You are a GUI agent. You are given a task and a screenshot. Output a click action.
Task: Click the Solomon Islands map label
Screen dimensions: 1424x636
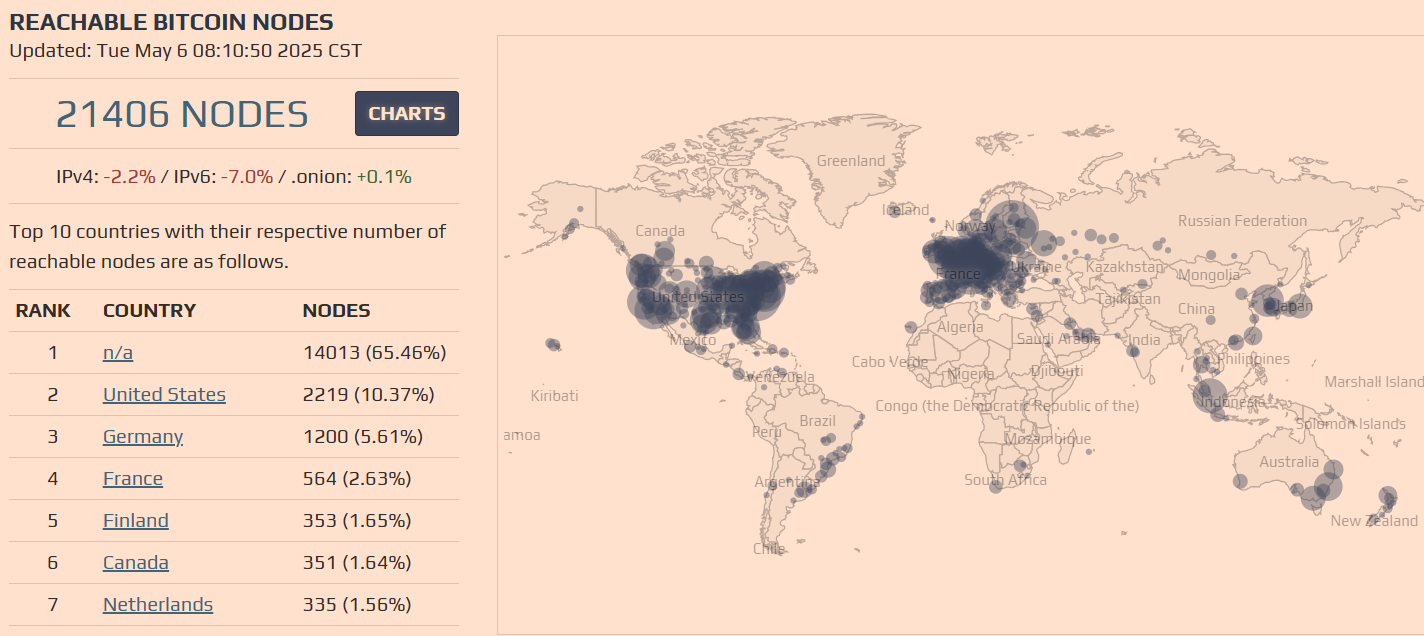coord(1351,424)
